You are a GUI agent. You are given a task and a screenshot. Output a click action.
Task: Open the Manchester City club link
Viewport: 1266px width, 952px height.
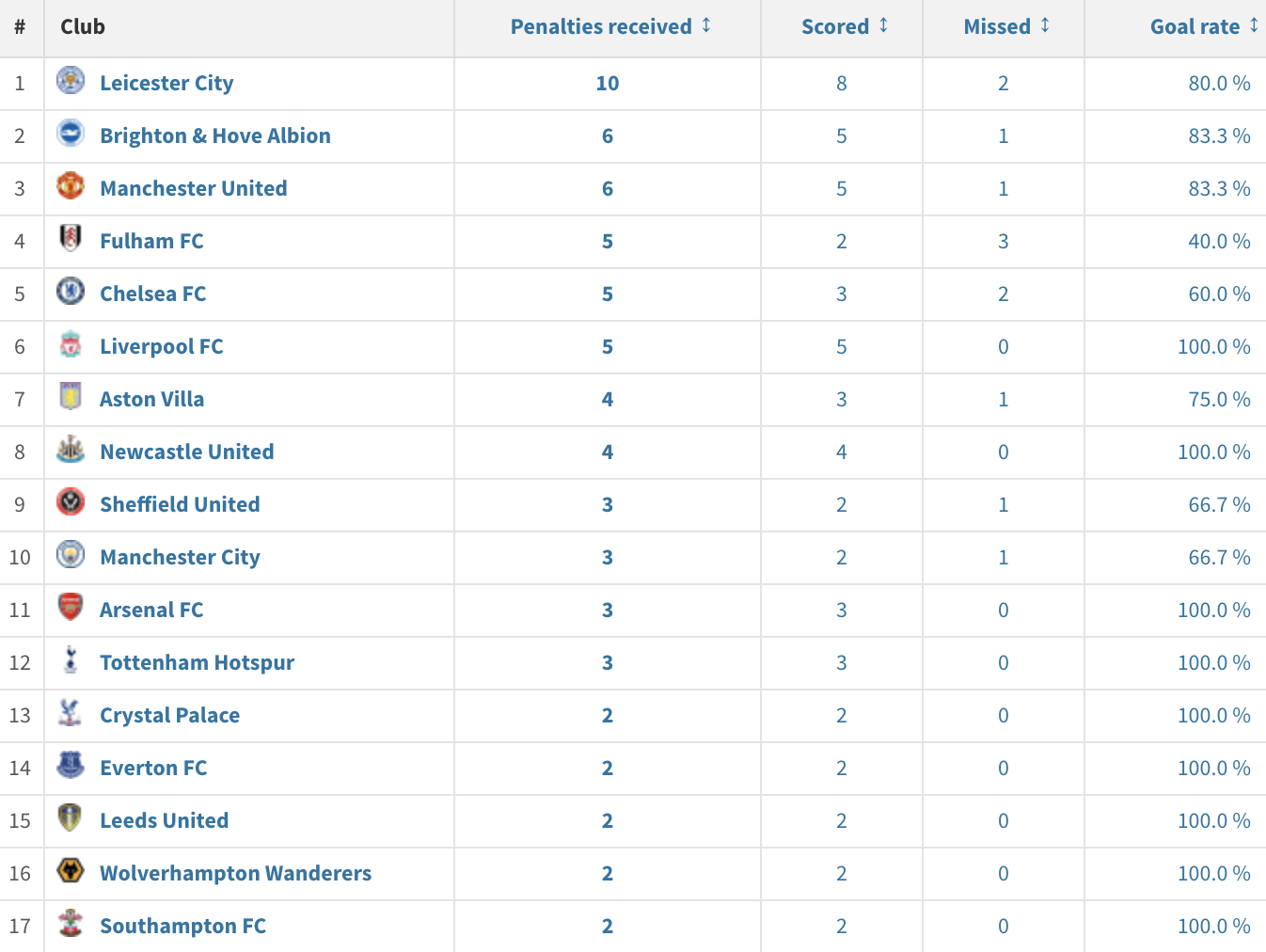[181, 557]
